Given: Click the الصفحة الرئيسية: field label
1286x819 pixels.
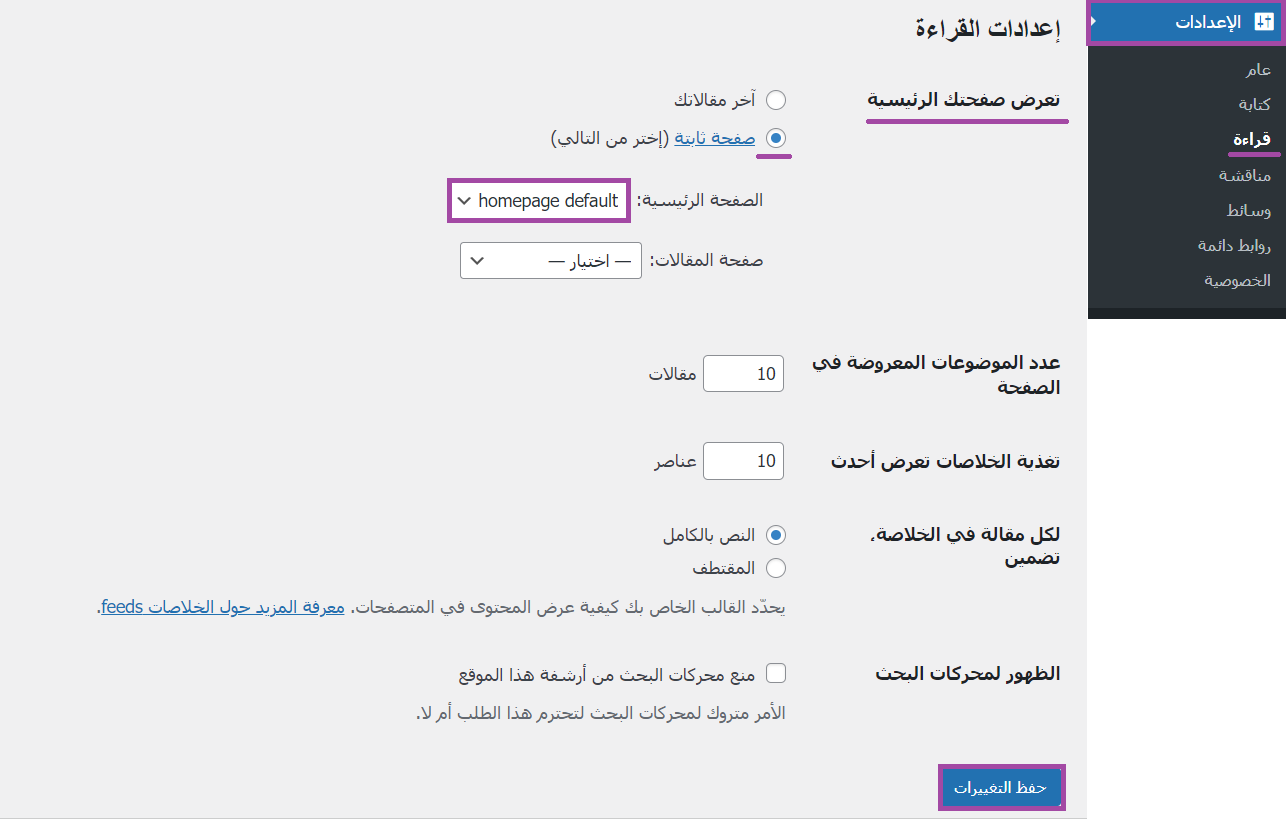Looking at the screenshot, I should 700,201.
